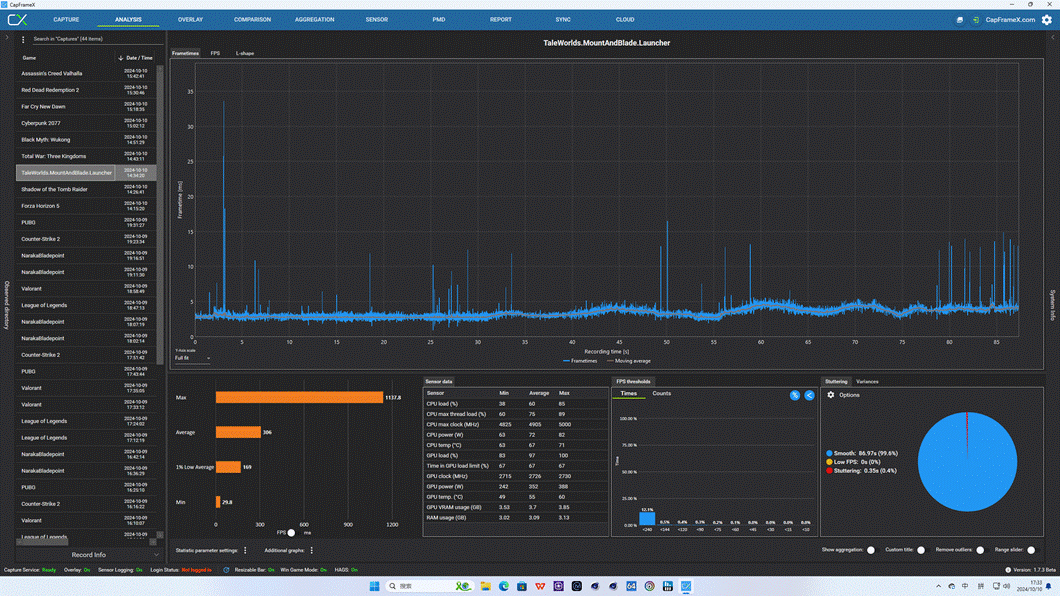Screen dimensions: 1060x596
Task: Select the Cyberpunk 2077 capture
Action: (x=86, y=123)
